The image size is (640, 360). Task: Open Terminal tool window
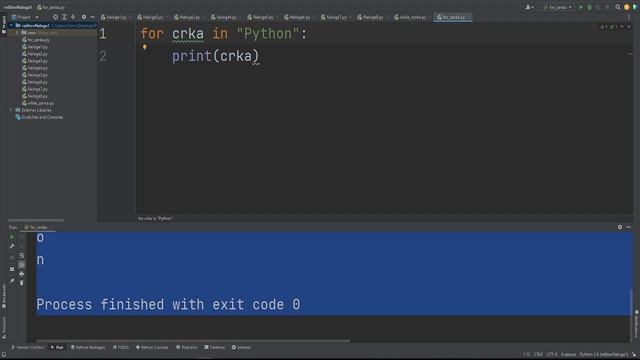[x=215, y=347]
